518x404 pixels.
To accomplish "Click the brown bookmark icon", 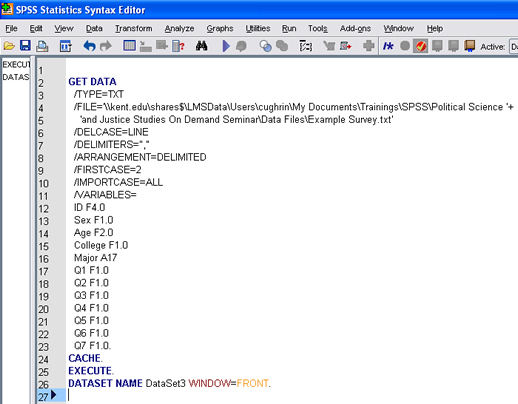I will pyautogui.click(x=470, y=46).
